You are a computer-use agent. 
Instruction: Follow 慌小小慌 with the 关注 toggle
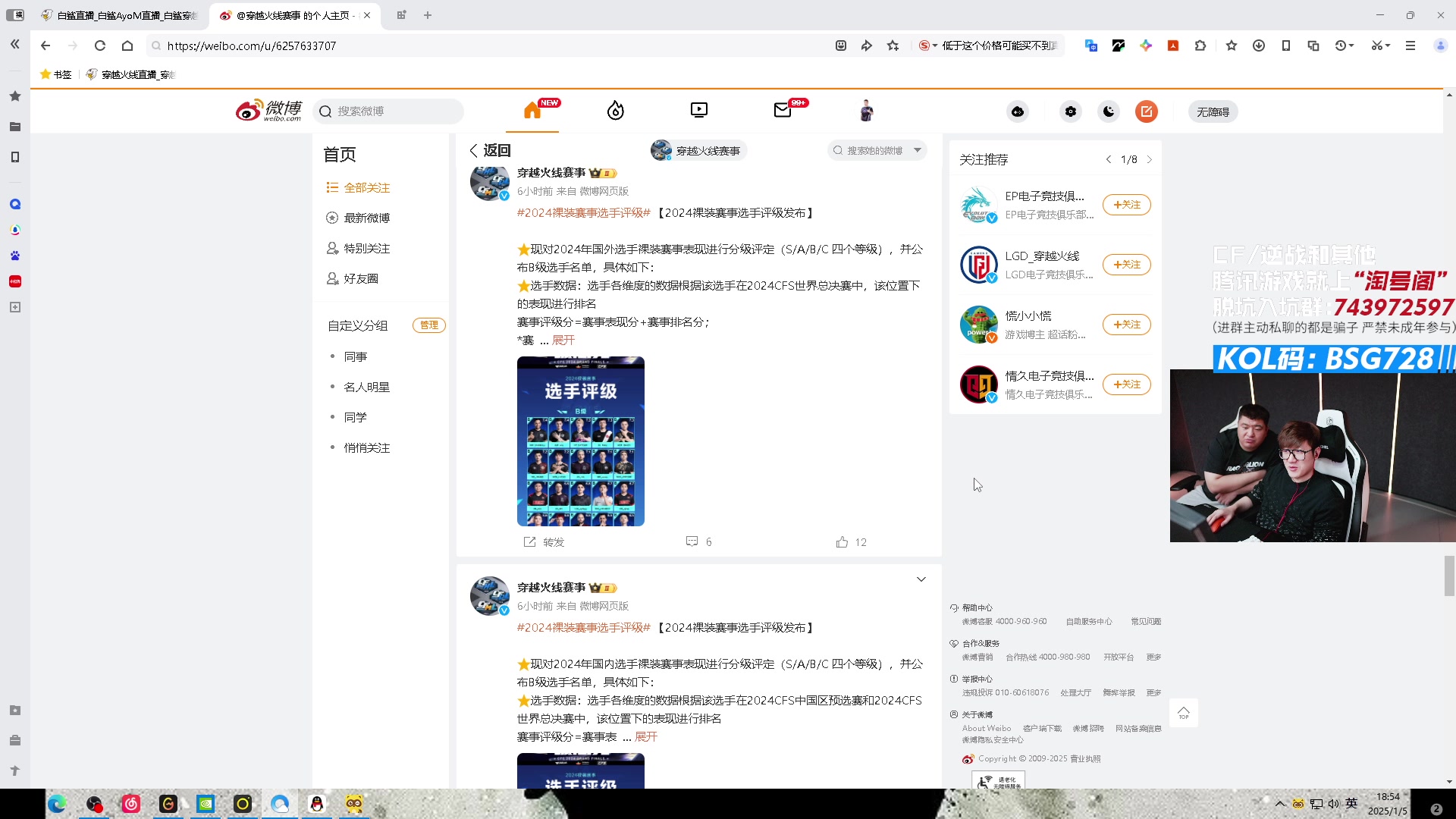point(1127,325)
